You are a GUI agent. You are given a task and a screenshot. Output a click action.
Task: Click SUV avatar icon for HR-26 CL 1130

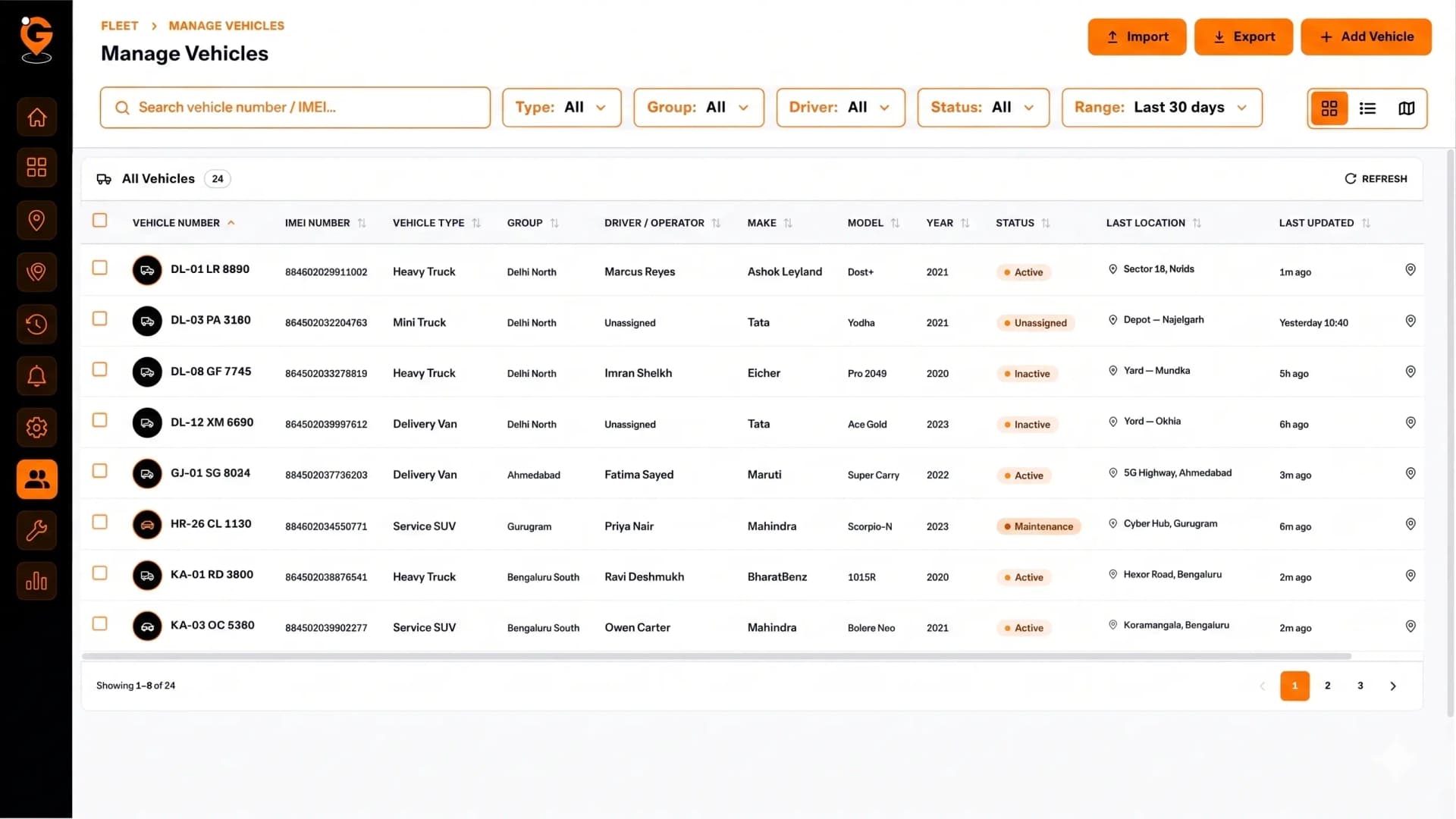click(147, 525)
